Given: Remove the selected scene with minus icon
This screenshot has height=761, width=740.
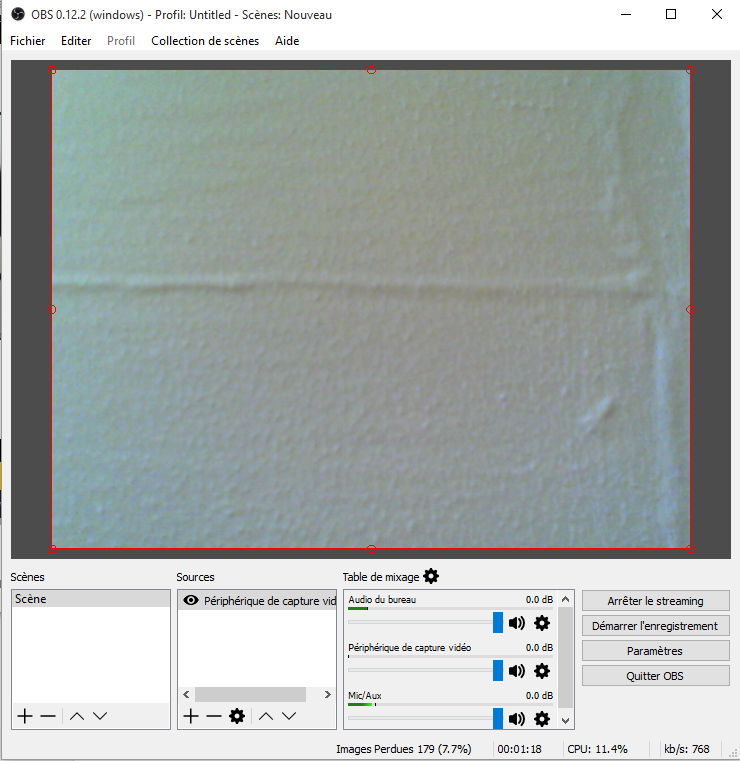Looking at the screenshot, I should [48, 716].
